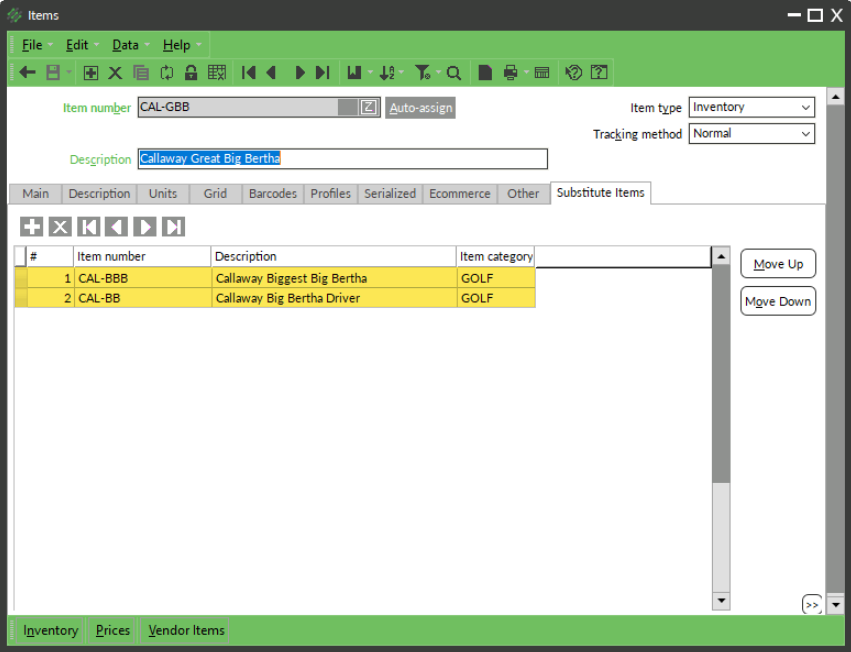Switch to the Vendor Items view
This screenshot has width=851, height=652.
[185, 630]
